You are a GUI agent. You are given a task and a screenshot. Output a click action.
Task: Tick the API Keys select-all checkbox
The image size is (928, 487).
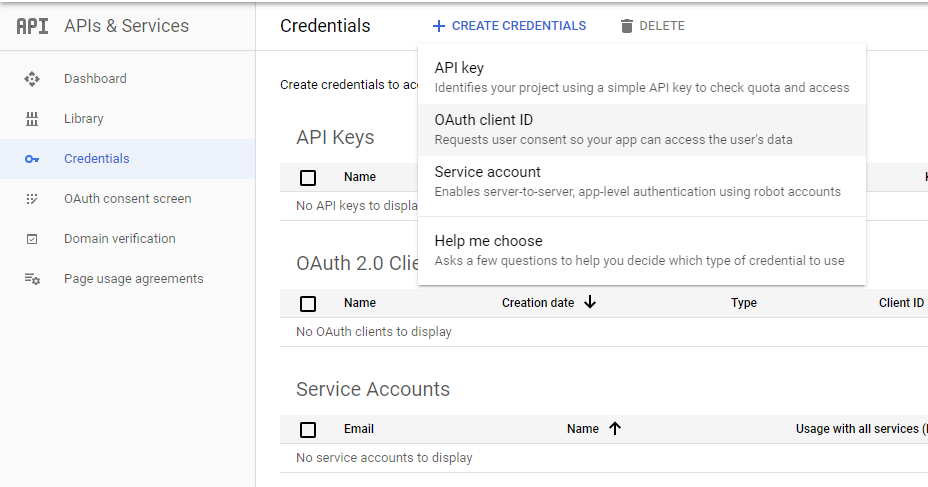pyautogui.click(x=308, y=178)
